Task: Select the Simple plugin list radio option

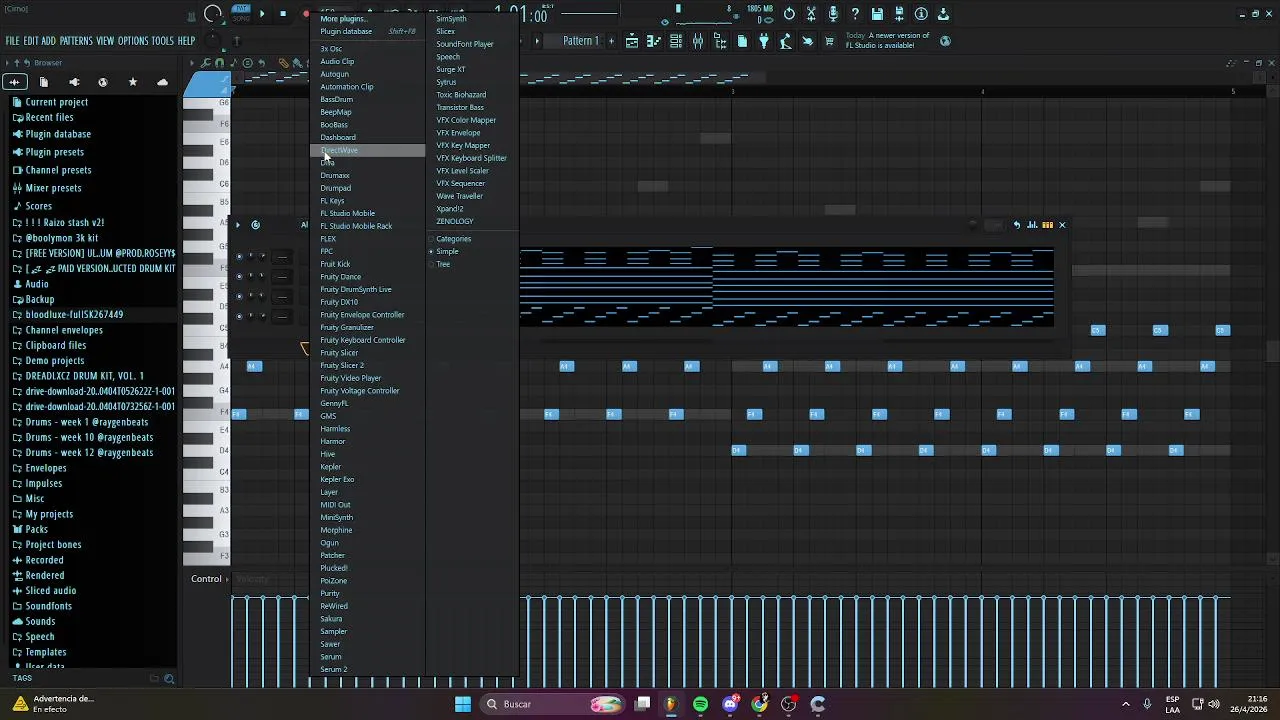Action: coord(447,251)
